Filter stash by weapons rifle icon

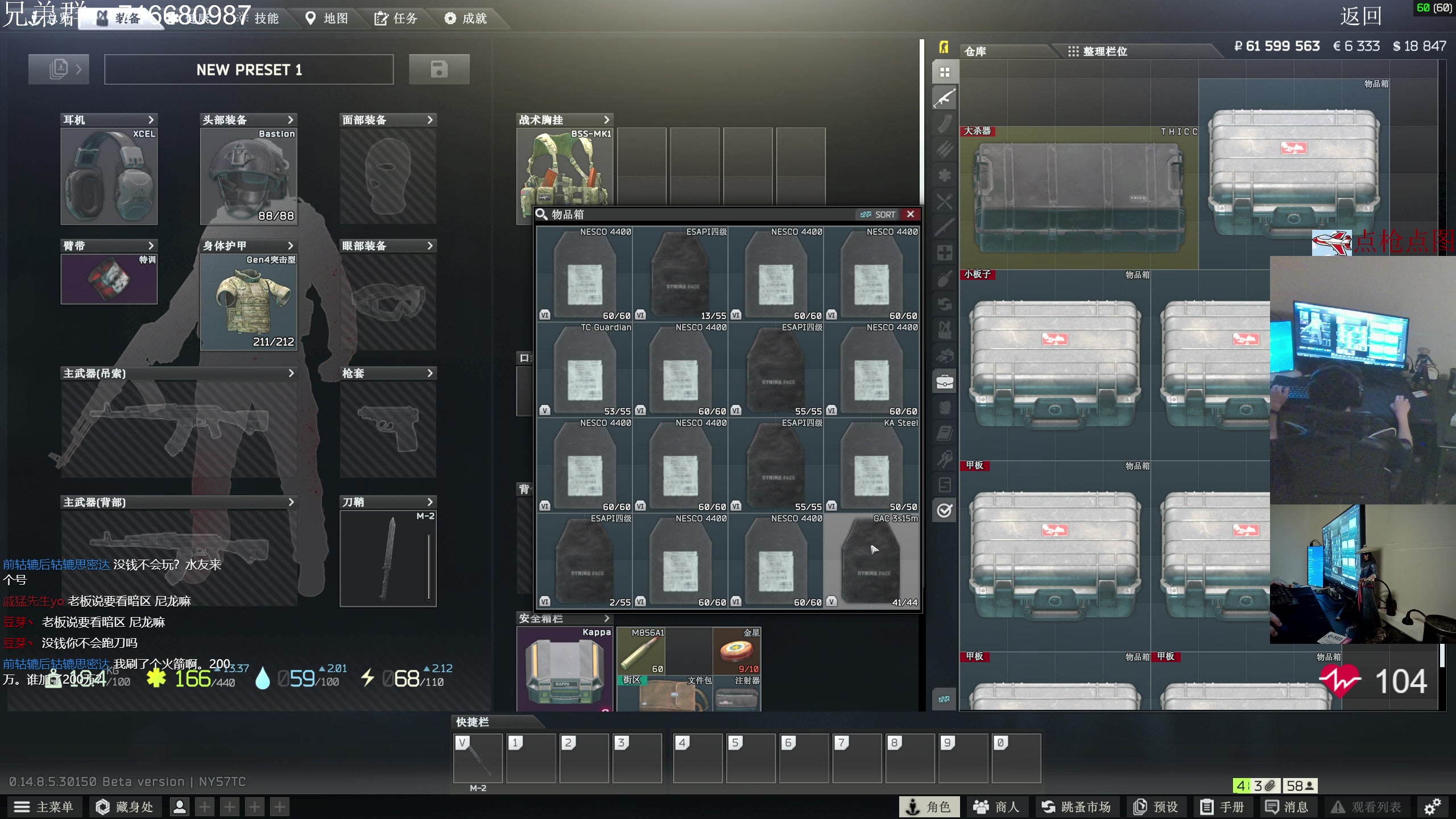pyautogui.click(x=945, y=98)
